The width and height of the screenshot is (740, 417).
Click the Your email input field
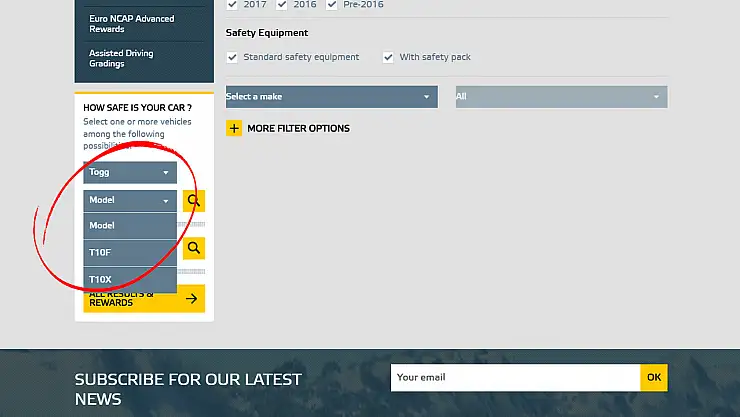pos(515,377)
